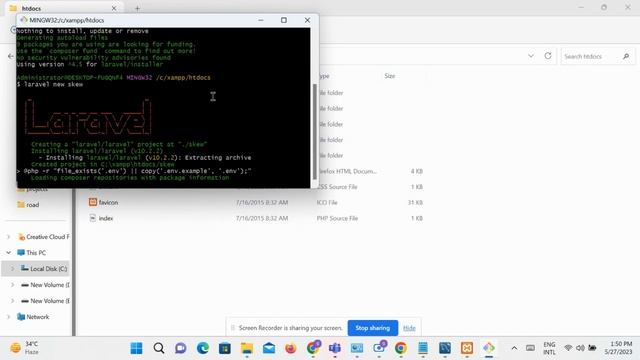The image size is (640, 360).
Task: Show hidden tray icons chevron
Action: point(514,348)
